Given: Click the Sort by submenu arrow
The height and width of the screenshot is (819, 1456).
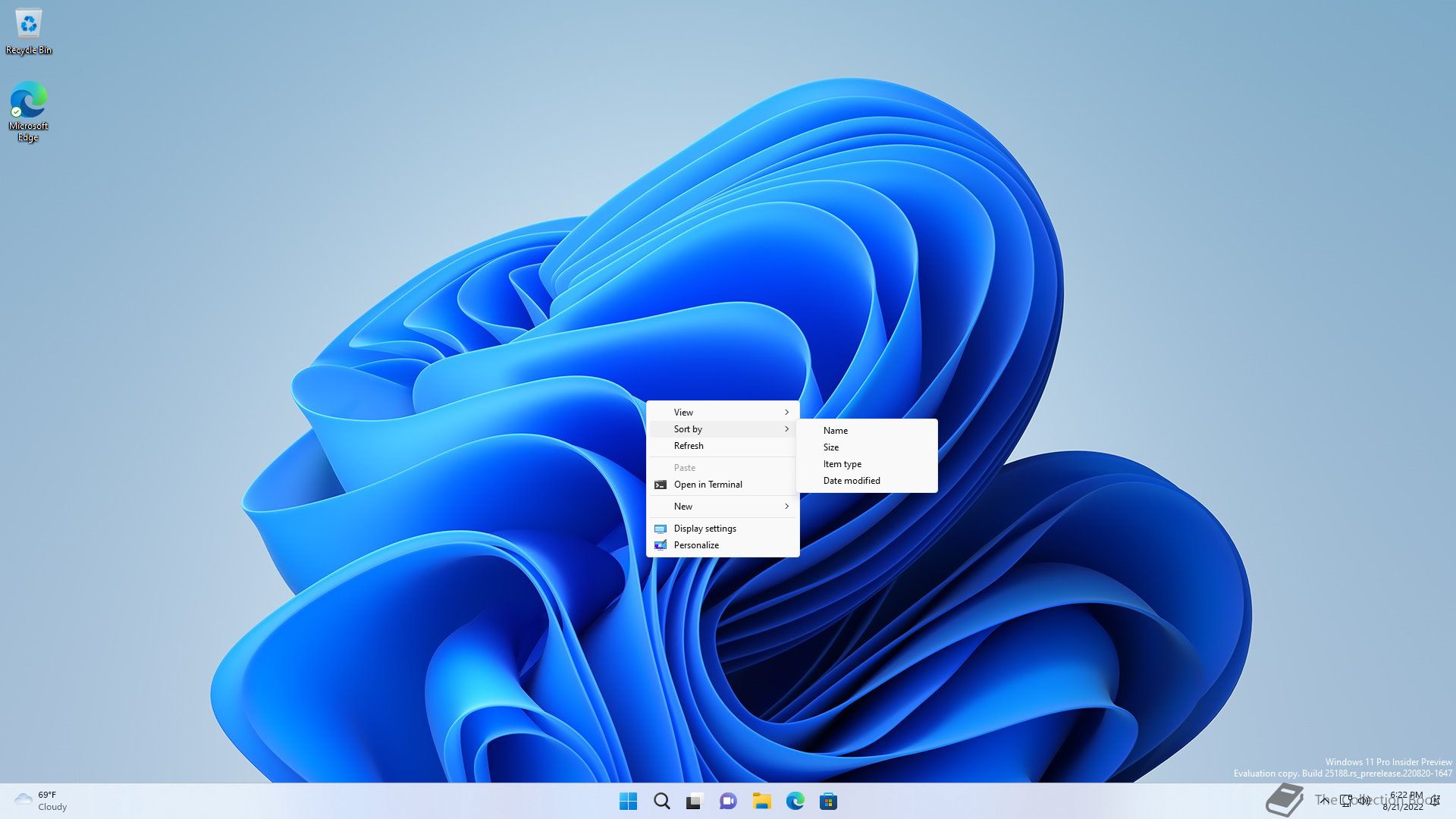Looking at the screenshot, I should 786,429.
